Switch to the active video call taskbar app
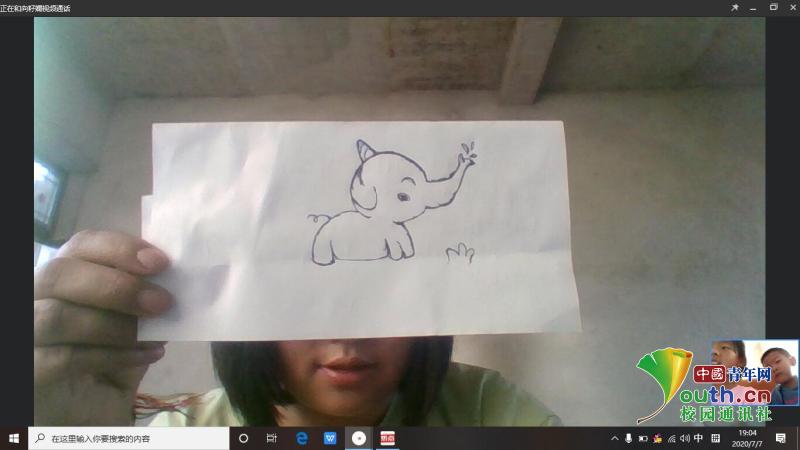800x450 pixels. coord(359,438)
